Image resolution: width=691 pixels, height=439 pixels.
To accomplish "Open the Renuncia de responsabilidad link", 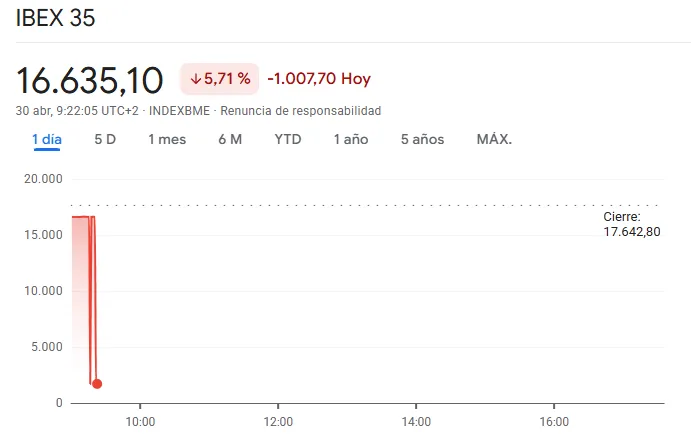I will click(300, 110).
